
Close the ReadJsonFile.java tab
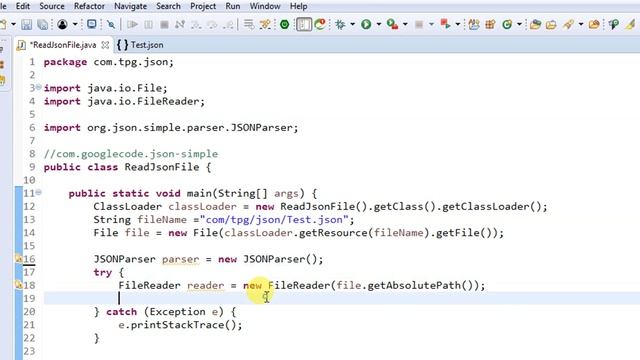[x=105, y=45]
